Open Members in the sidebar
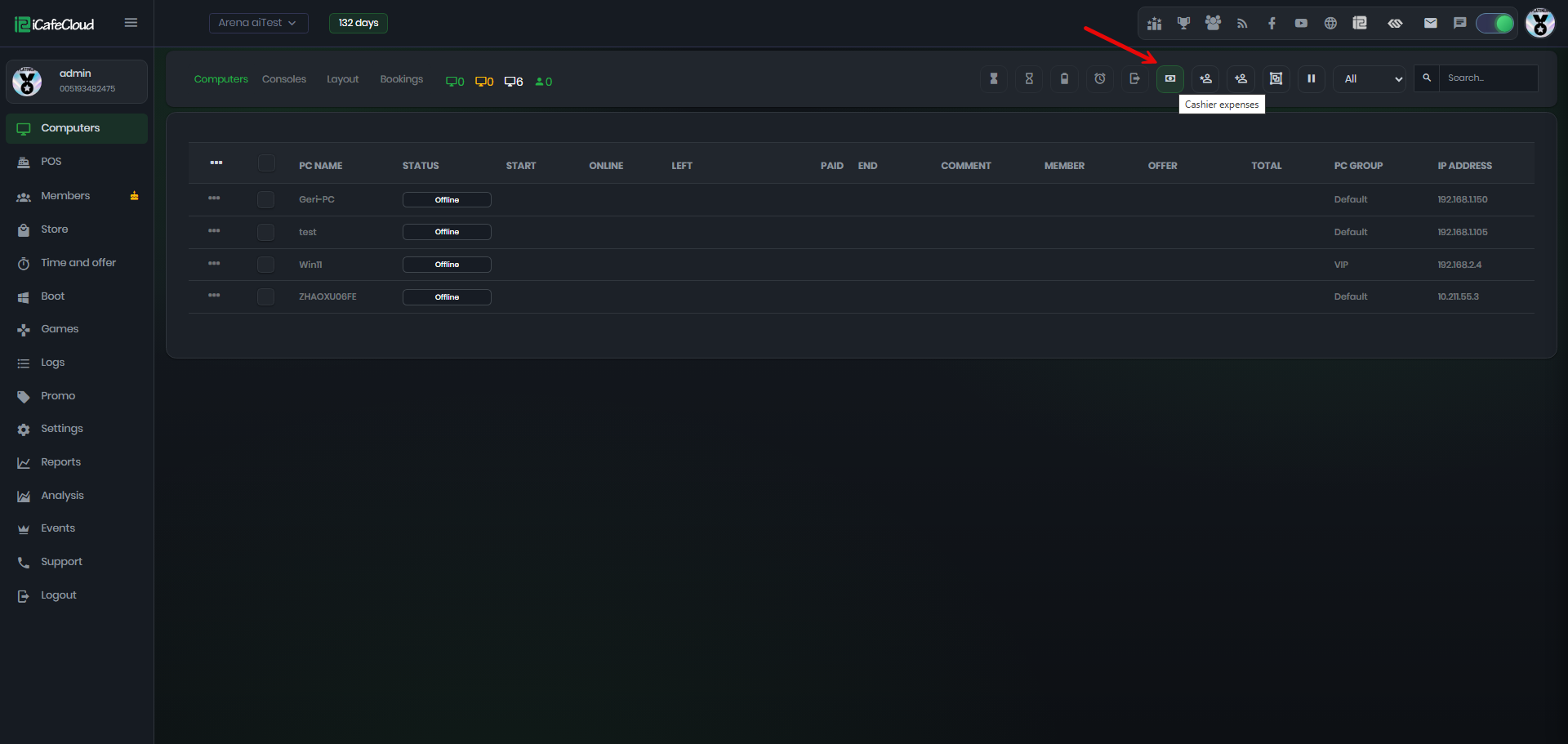 coord(77,196)
